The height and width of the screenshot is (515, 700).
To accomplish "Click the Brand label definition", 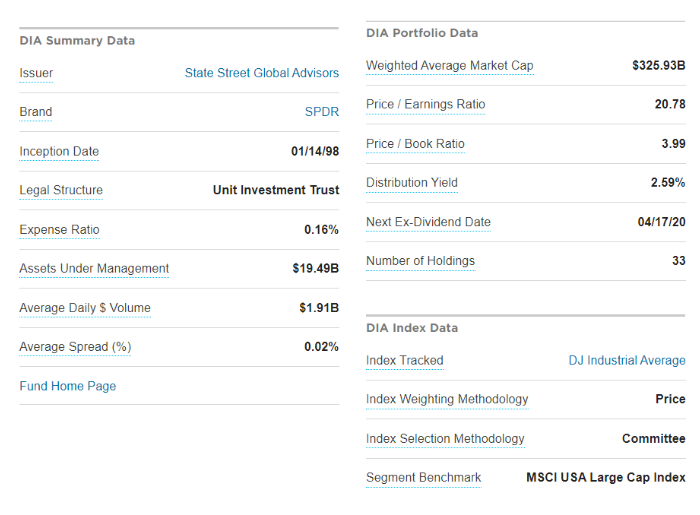I will coord(36,112).
